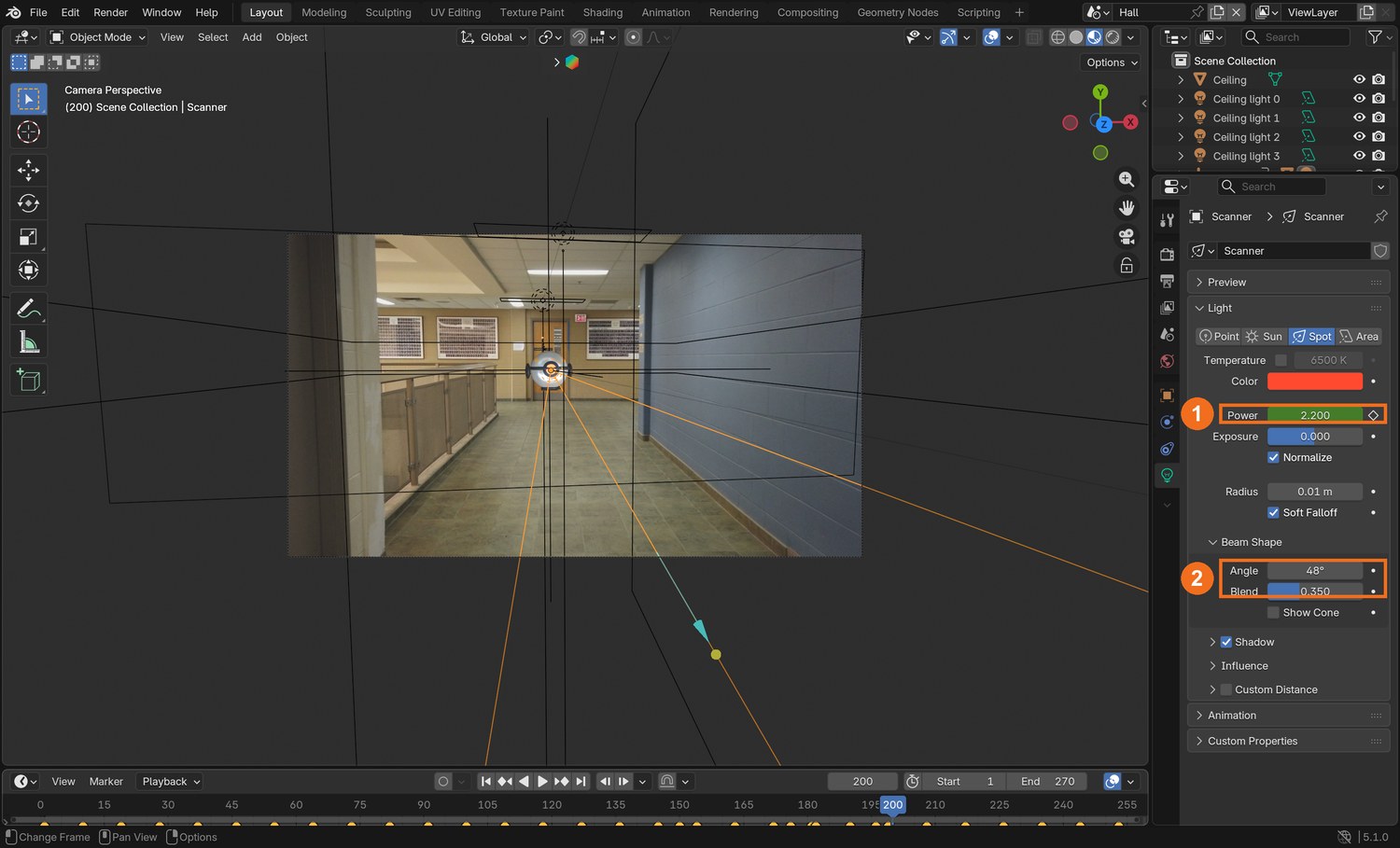Screen dimensions: 1400x848
Task: Disable the Normalize checkbox
Action: 1273,457
